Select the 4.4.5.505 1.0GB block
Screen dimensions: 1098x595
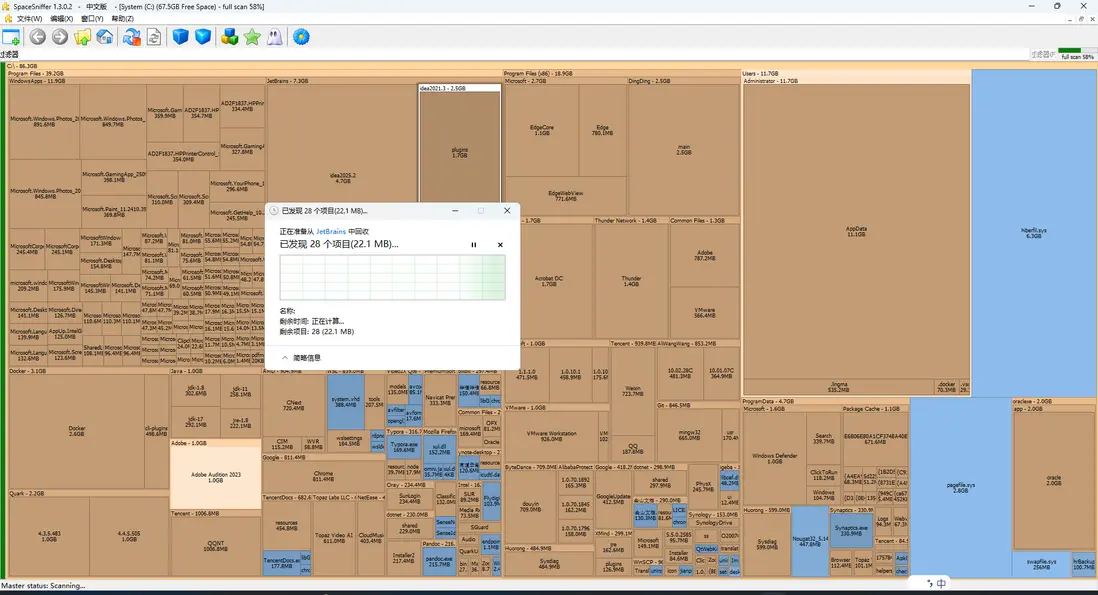click(129, 536)
